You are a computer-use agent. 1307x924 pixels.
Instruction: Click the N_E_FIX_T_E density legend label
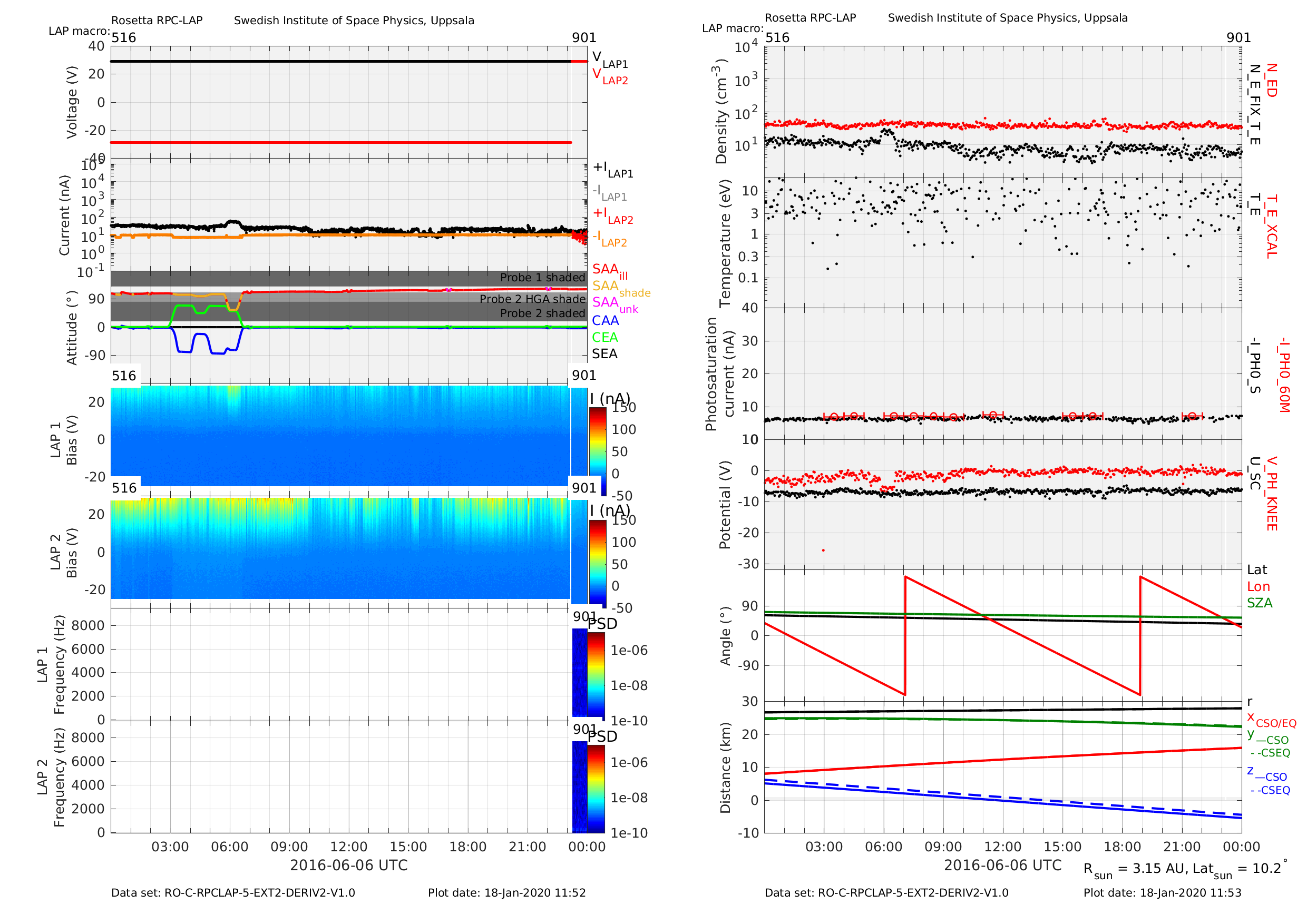(1254, 104)
